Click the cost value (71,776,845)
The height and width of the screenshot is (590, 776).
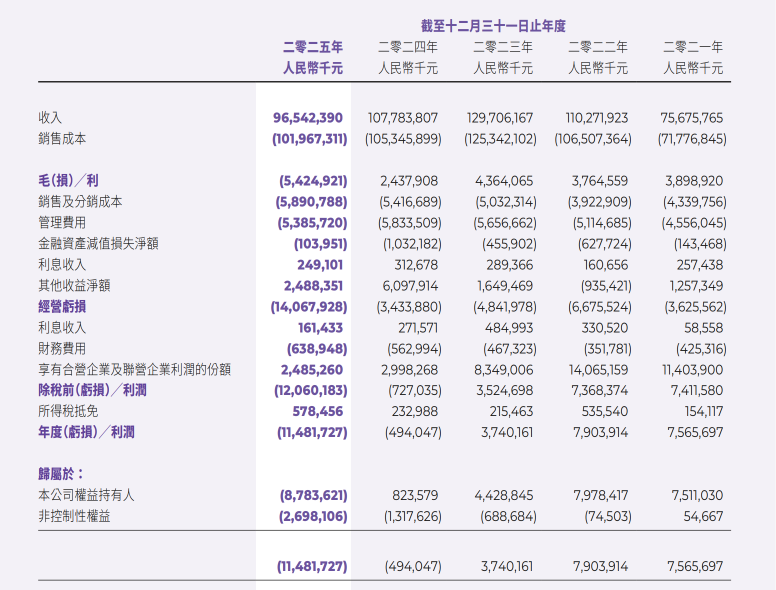click(x=692, y=139)
